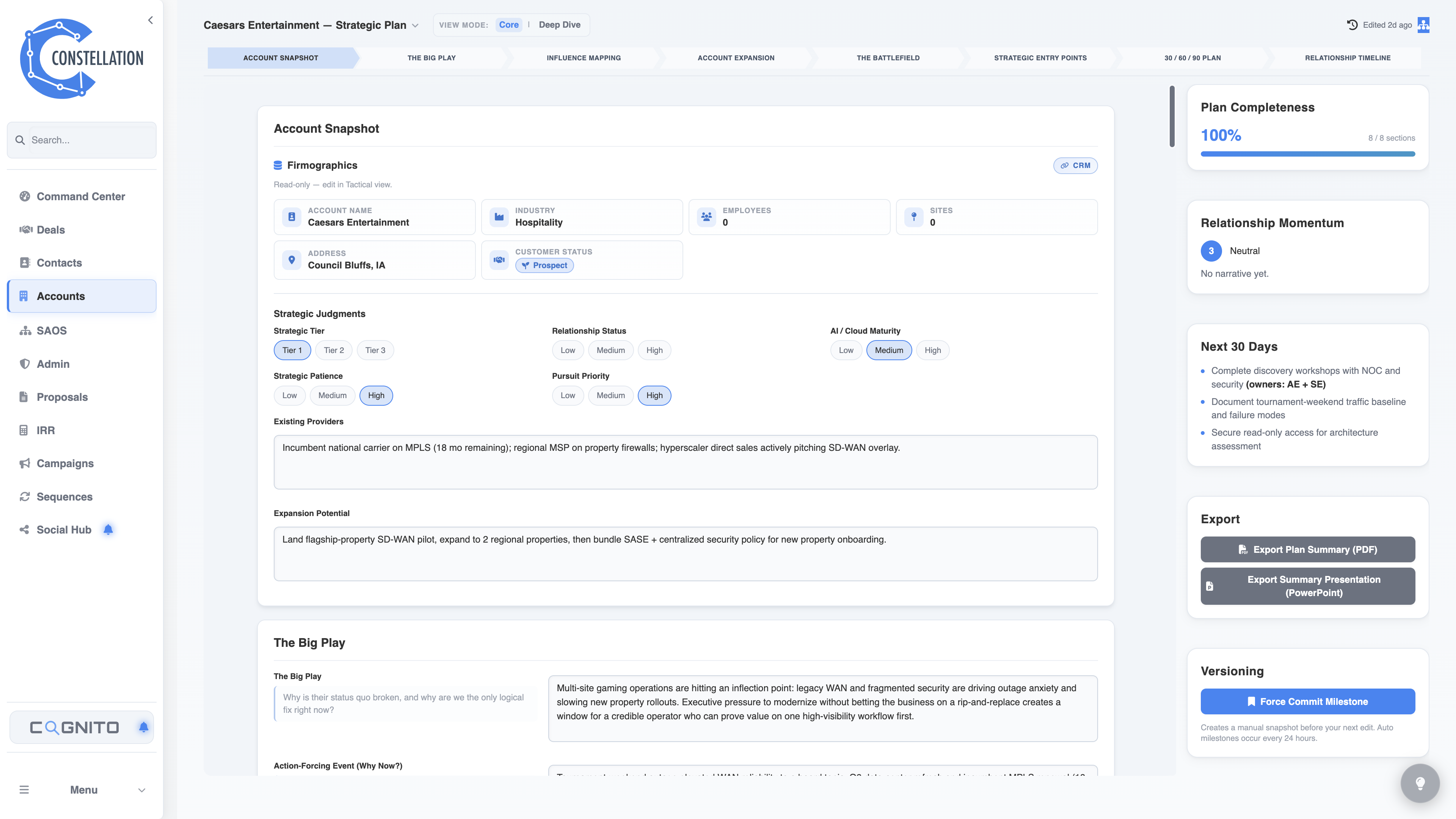1456x819 pixels.
Task: Click the Proposals document icon
Action: click(23, 397)
